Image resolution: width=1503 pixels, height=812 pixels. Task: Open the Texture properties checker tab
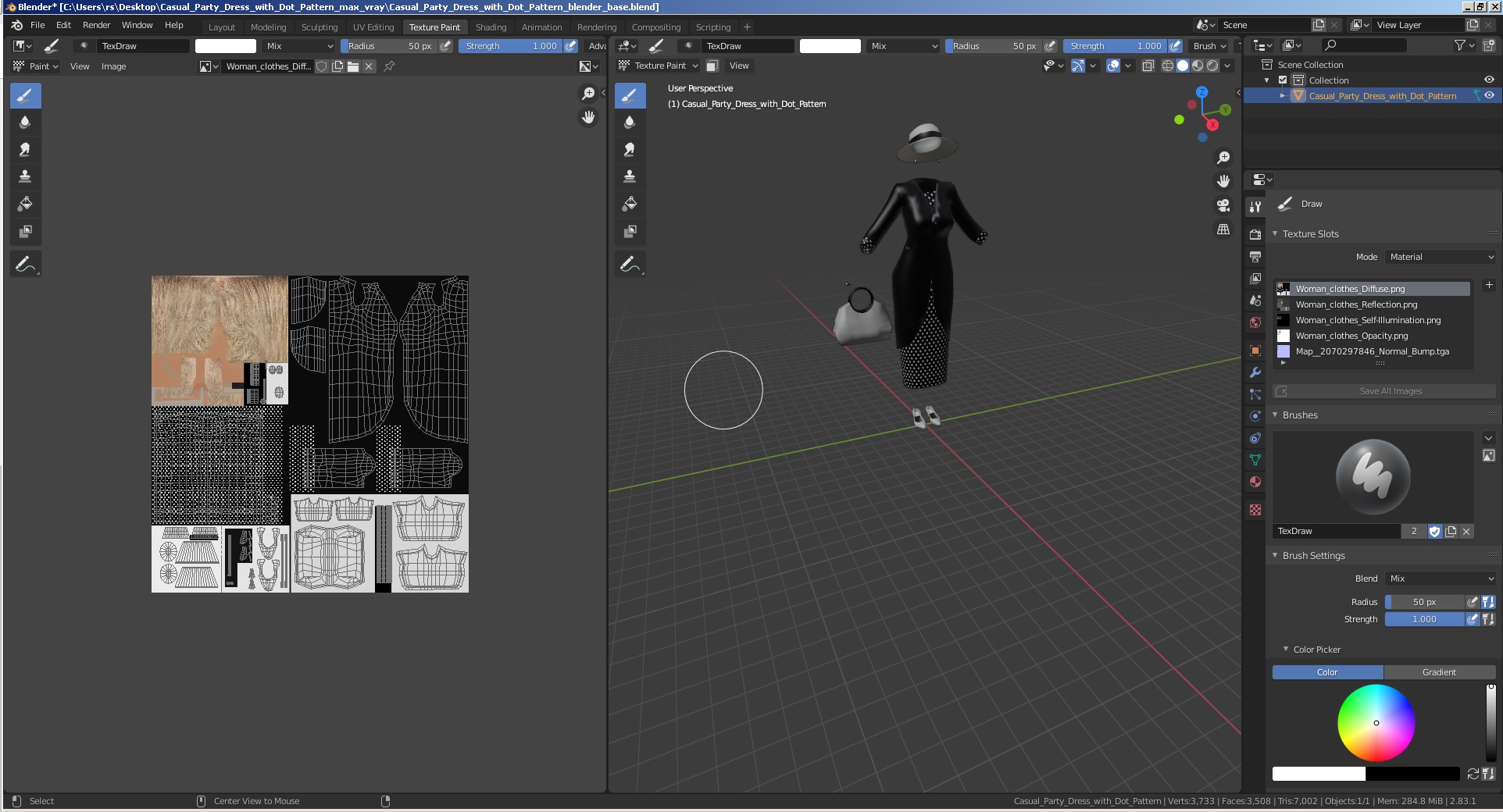click(1255, 510)
